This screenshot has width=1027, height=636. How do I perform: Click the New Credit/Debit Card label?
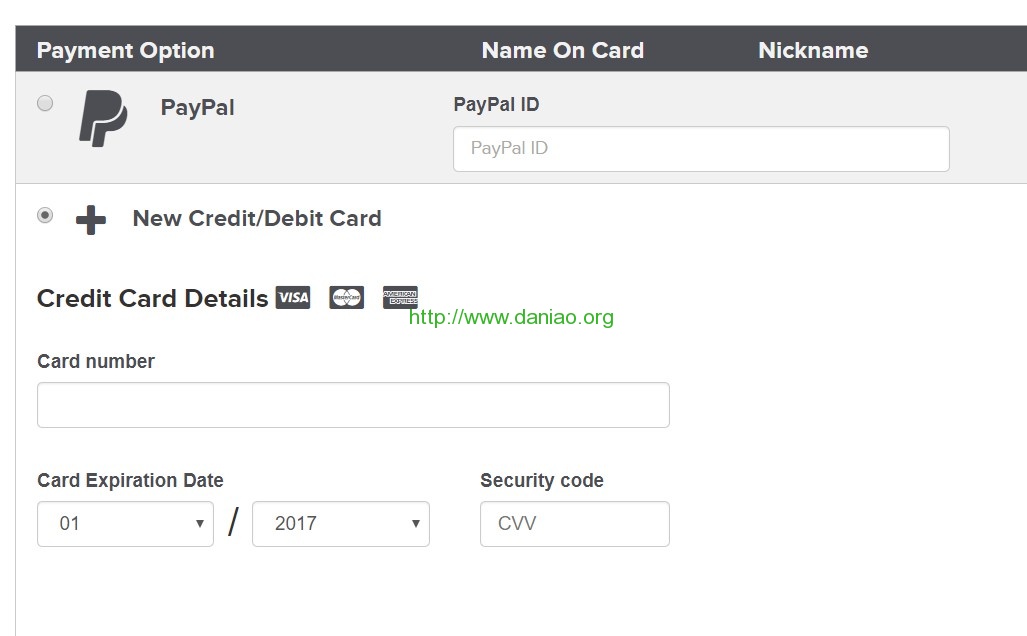coord(257,218)
